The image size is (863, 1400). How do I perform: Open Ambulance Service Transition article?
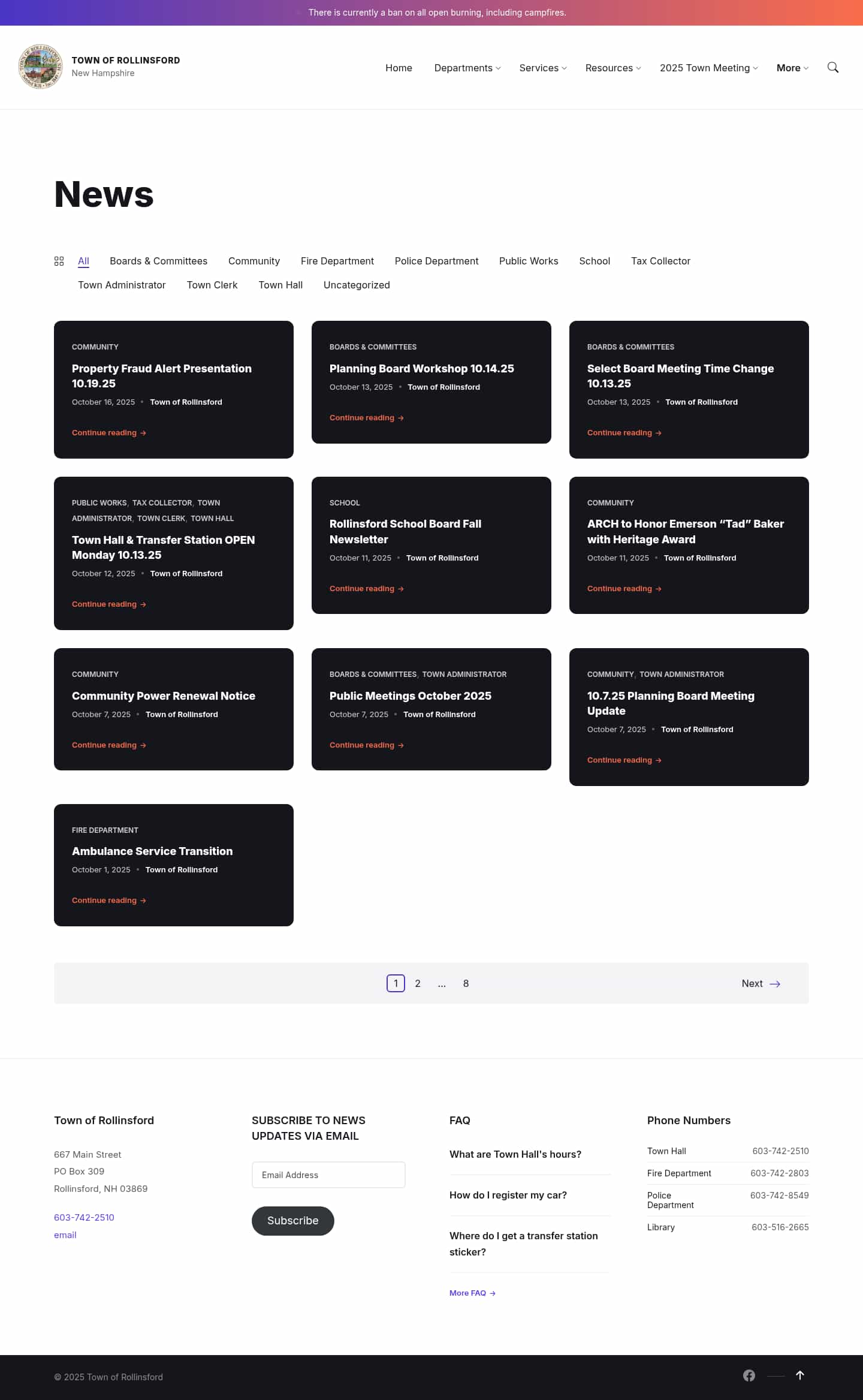[152, 851]
